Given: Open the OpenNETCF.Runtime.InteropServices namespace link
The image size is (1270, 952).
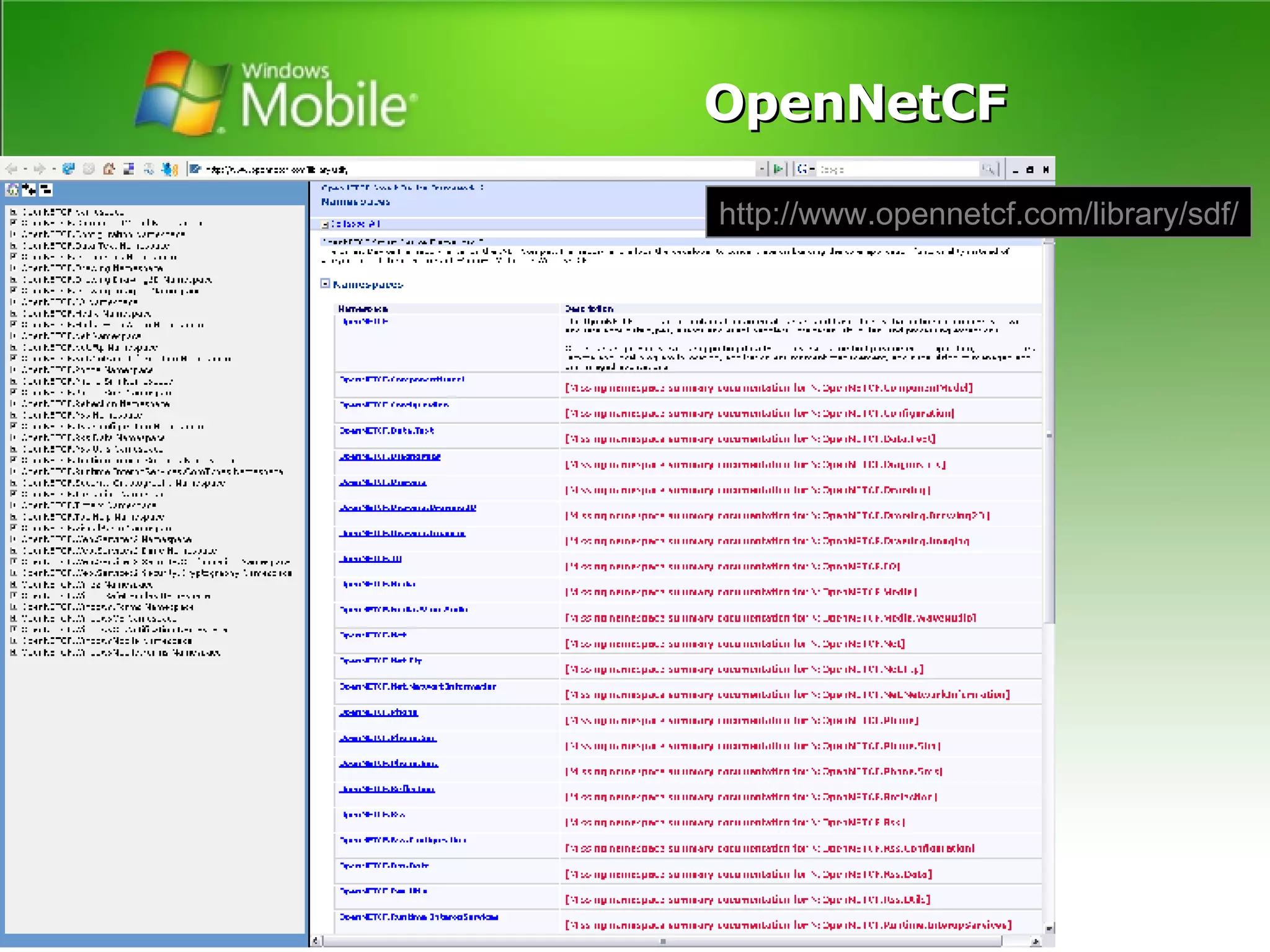Looking at the screenshot, I should click(419, 917).
